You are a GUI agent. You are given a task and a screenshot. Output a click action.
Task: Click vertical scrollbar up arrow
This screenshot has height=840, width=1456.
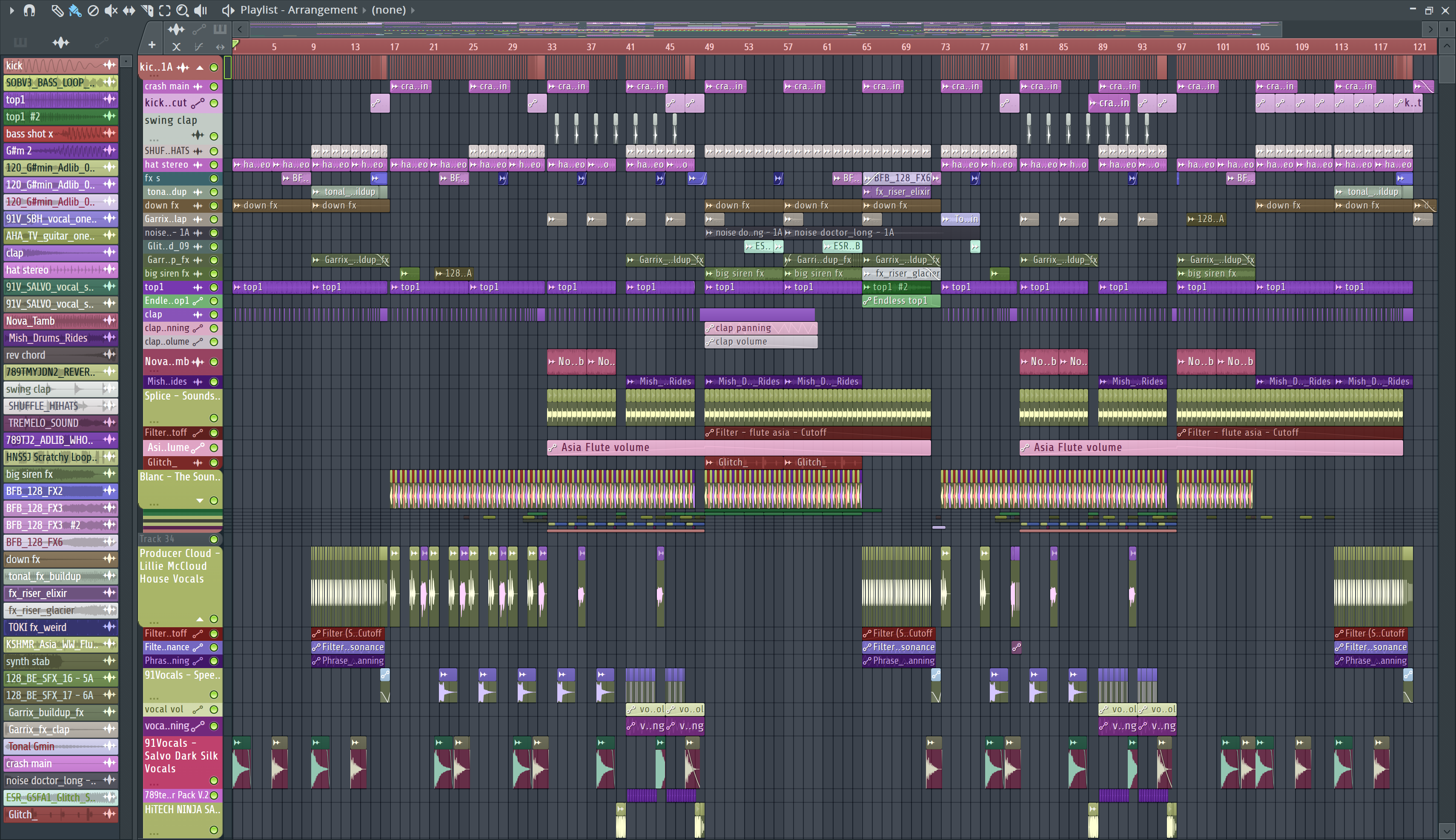(1447, 46)
